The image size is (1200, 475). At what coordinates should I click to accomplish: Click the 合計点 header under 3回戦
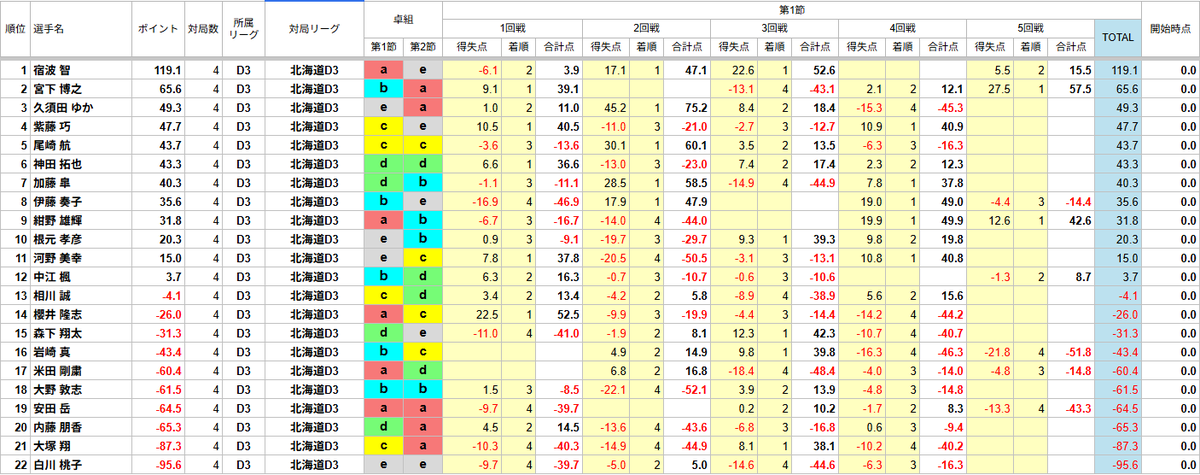coord(813,47)
